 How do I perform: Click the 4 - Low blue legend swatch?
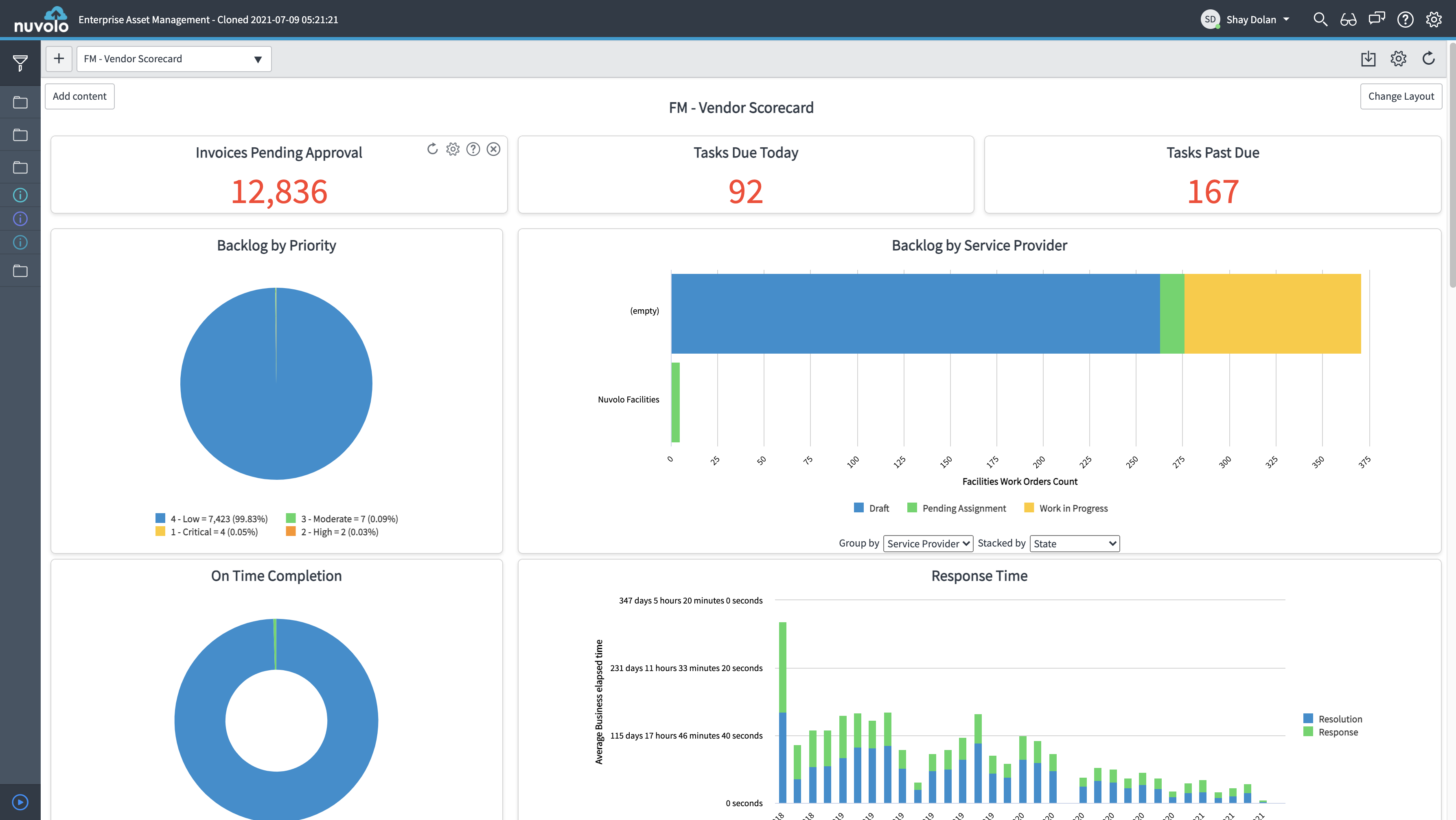click(160, 518)
